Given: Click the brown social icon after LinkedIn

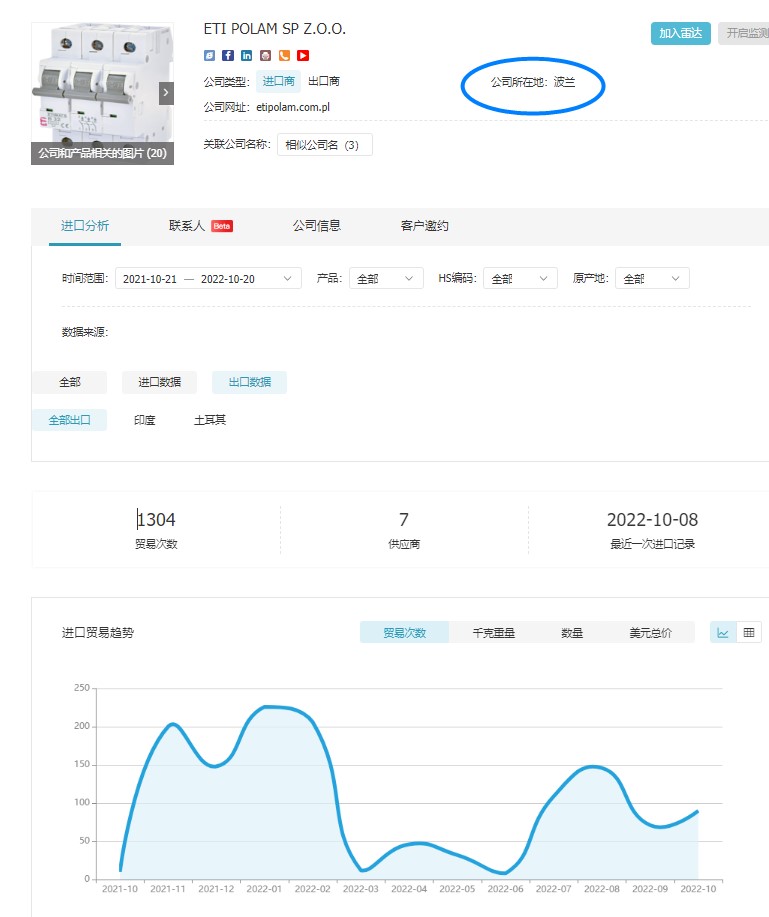Looking at the screenshot, I should point(265,56).
